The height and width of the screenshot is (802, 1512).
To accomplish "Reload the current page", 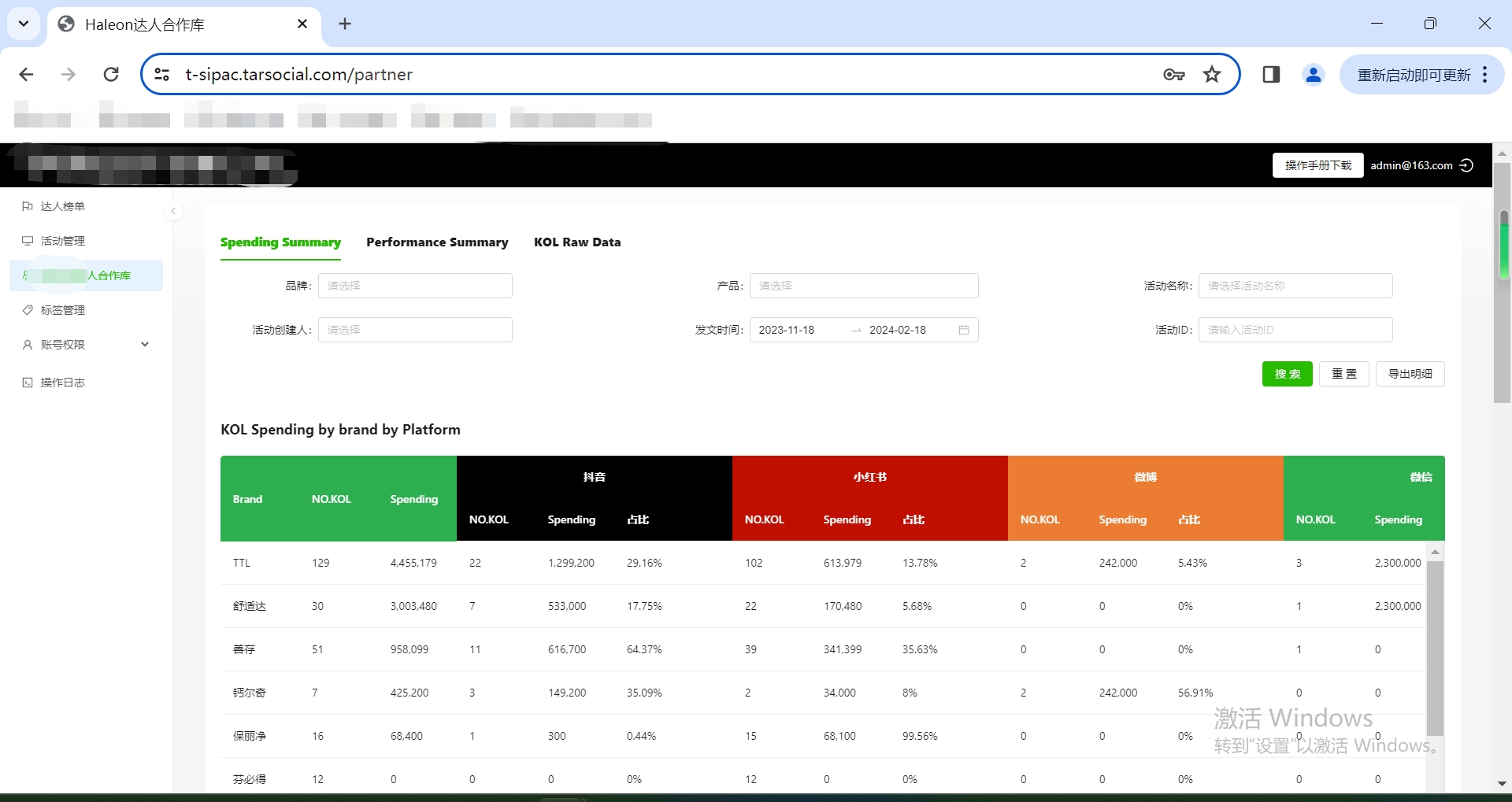I will (111, 74).
